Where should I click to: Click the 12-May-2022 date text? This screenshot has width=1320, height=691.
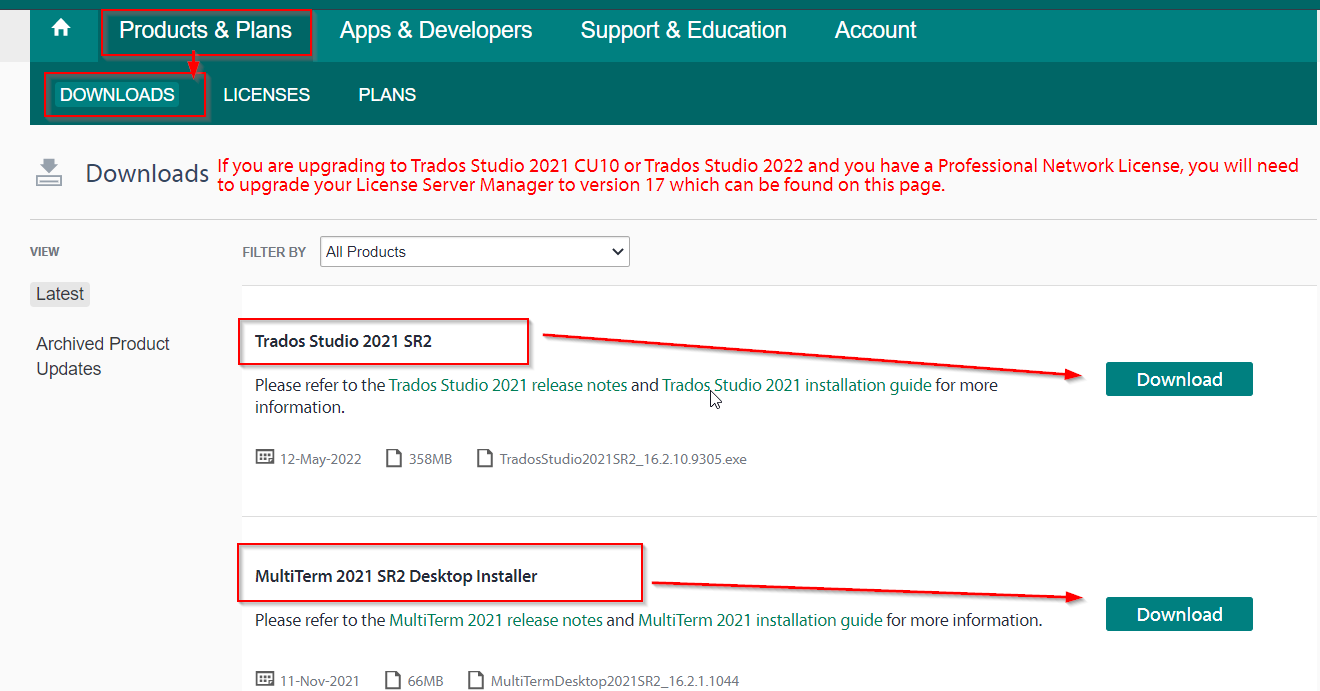[x=320, y=459]
